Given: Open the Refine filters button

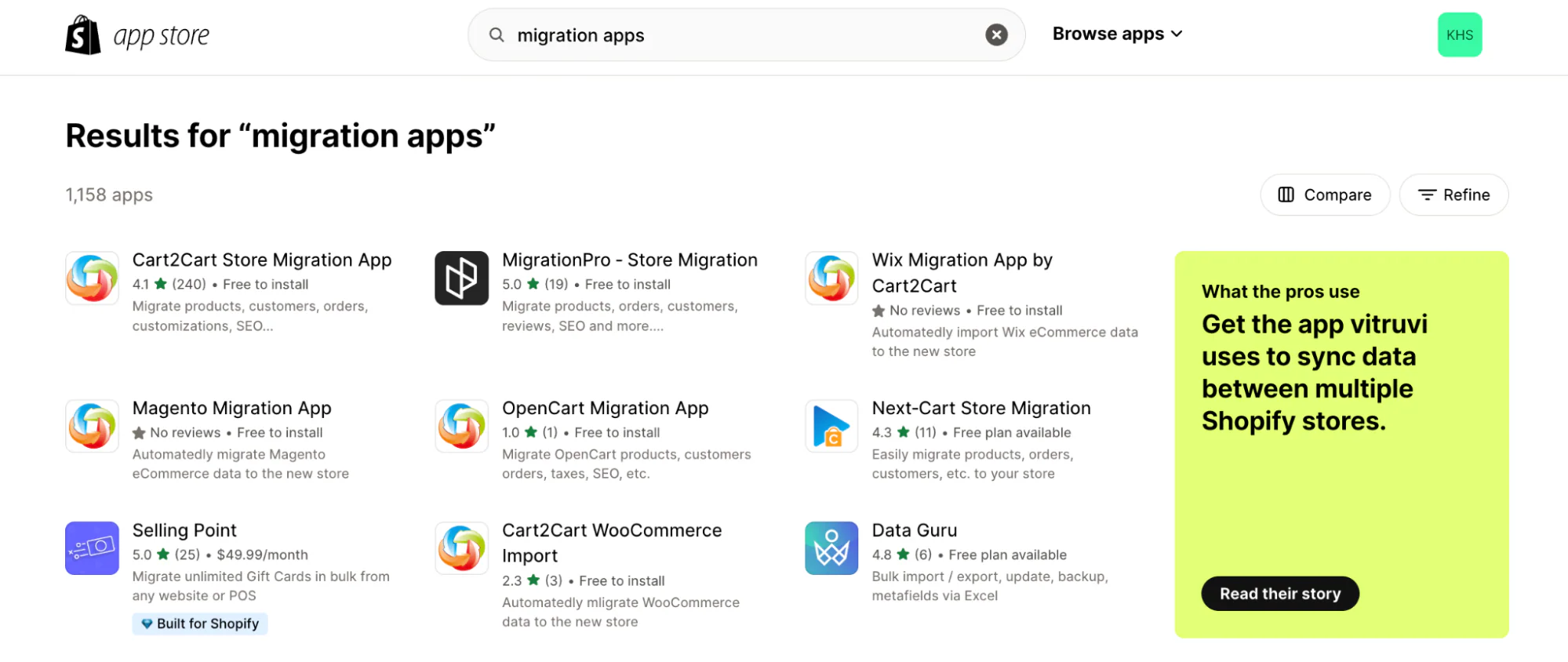Looking at the screenshot, I should (1453, 195).
